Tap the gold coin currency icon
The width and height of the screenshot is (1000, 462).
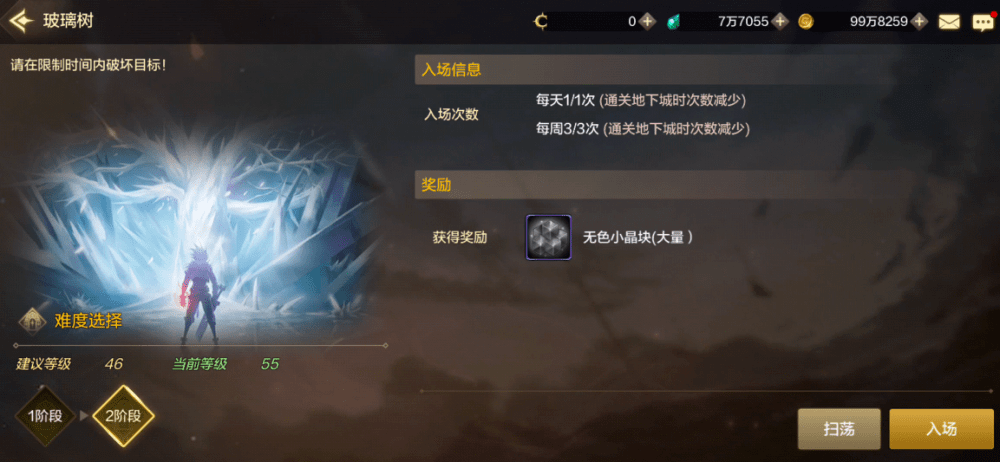click(x=806, y=22)
